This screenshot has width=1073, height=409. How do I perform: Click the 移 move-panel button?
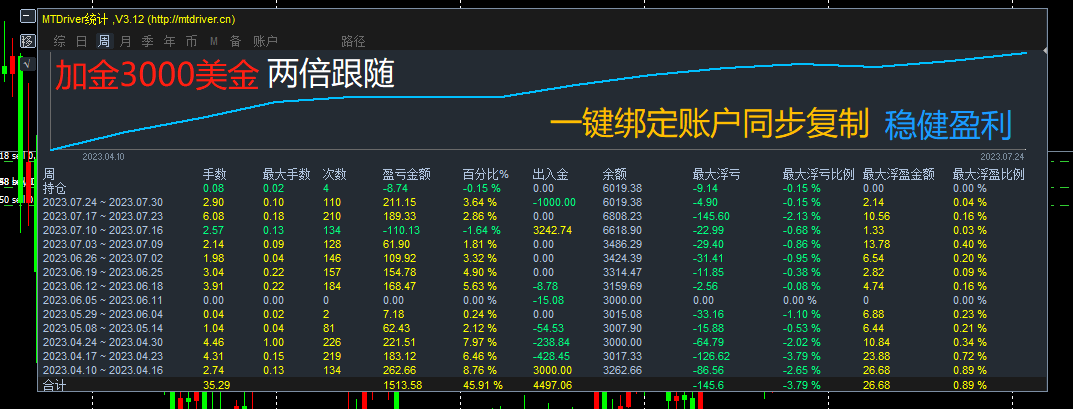28,40
